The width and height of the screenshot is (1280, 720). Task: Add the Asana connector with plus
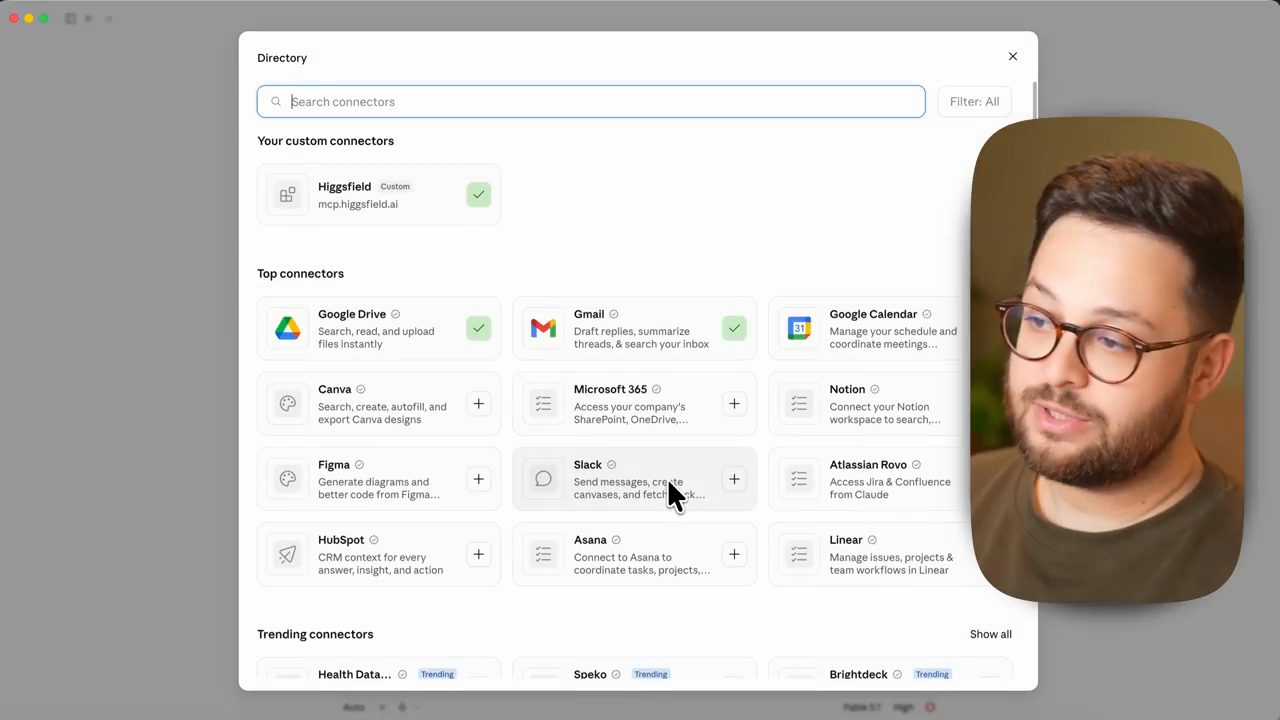click(734, 554)
